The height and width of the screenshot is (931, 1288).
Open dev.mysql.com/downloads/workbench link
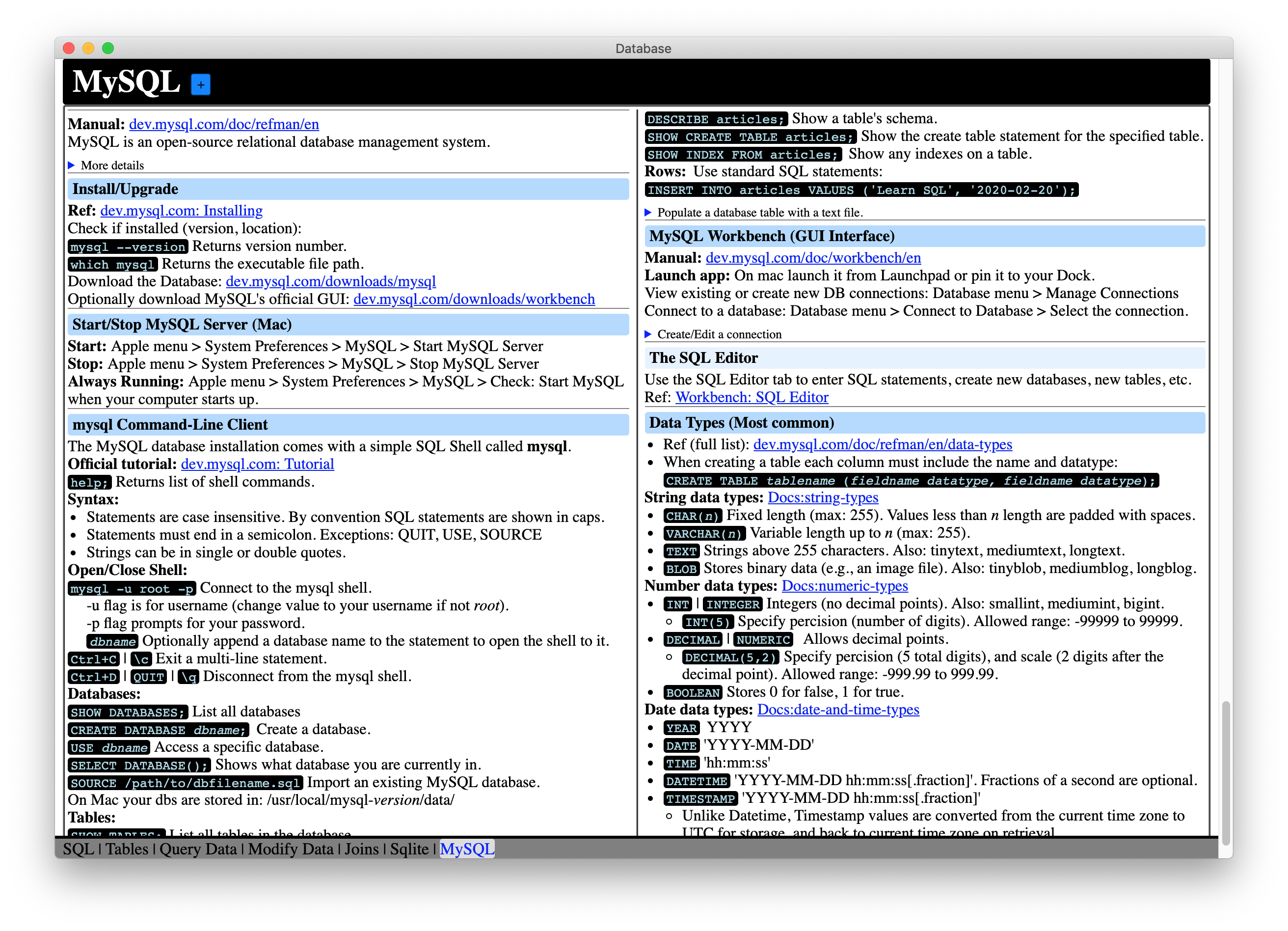[474, 299]
